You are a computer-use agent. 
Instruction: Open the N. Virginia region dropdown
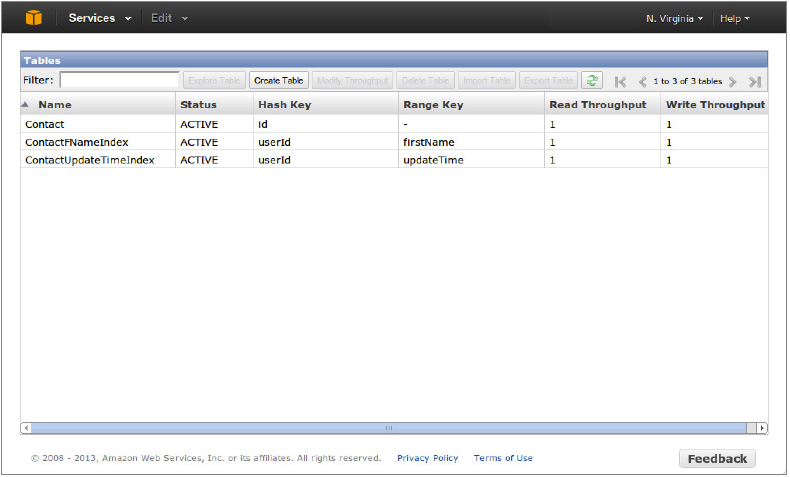pos(674,19)
